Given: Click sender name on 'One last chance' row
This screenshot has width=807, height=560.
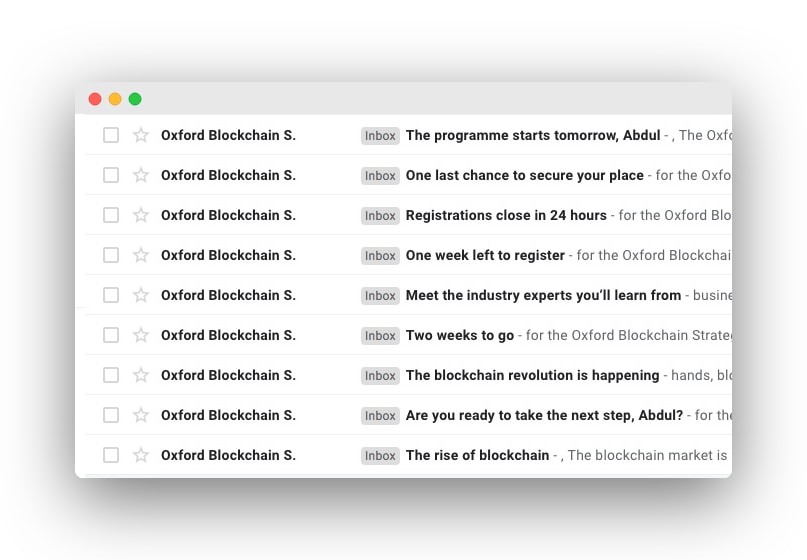Looking at the screenshot, I should (228, 176).
